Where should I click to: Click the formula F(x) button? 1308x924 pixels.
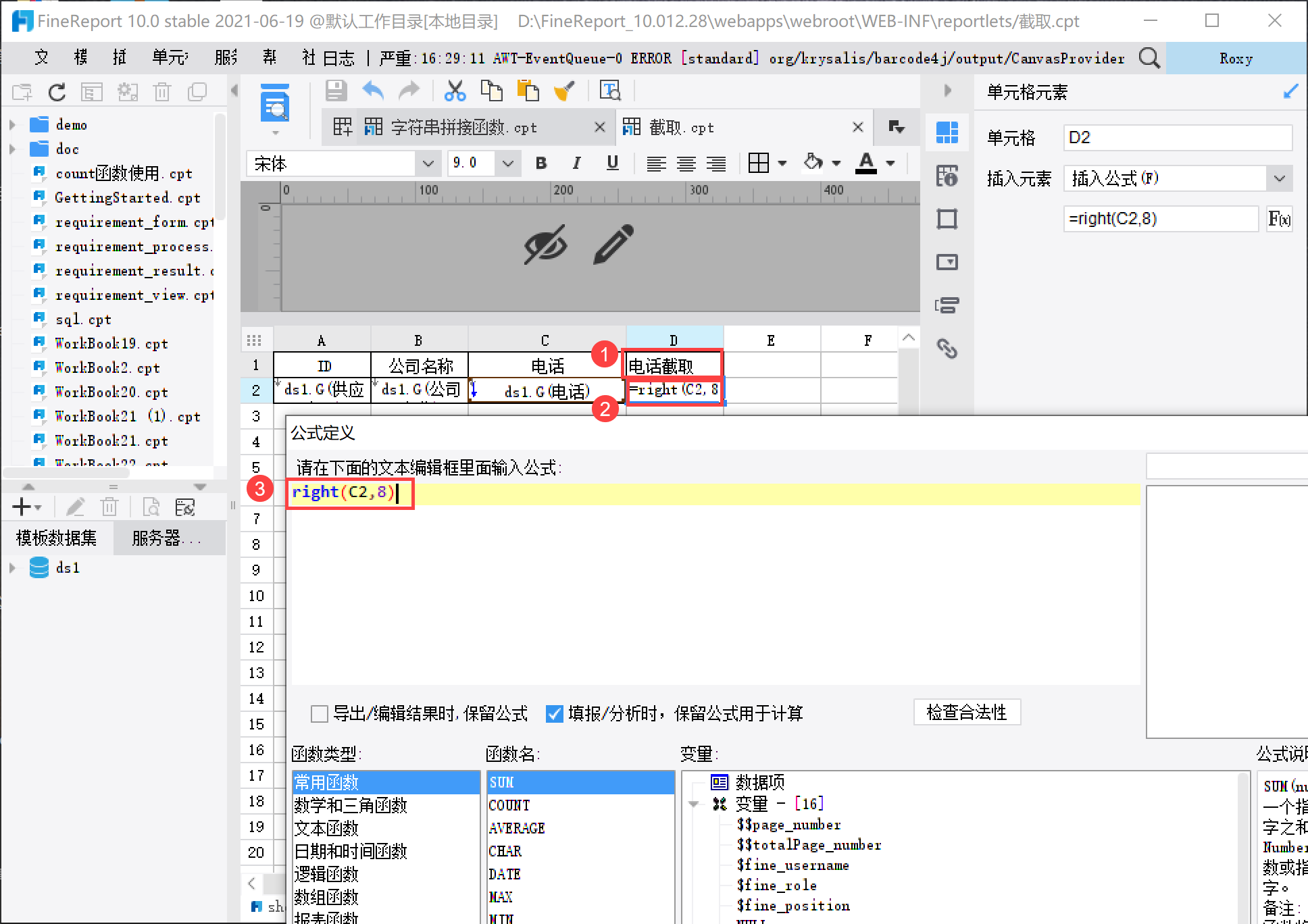[x=1279, y=219]
